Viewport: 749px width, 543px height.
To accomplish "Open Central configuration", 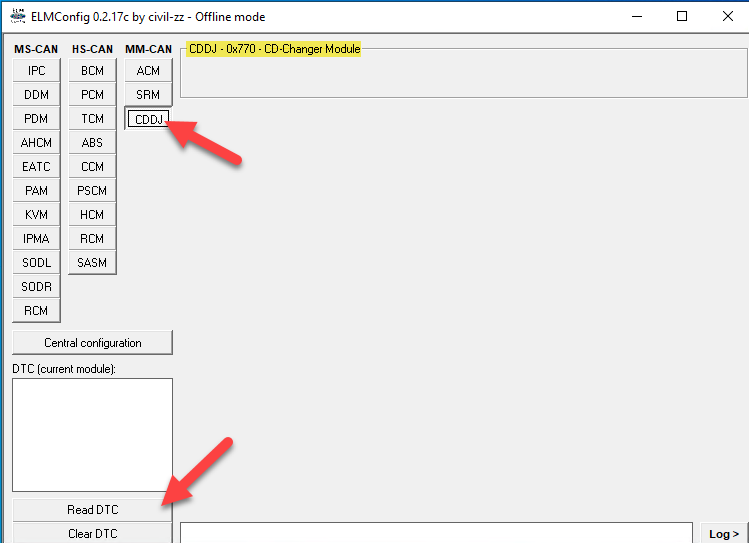I will click(x=92, y=343).
